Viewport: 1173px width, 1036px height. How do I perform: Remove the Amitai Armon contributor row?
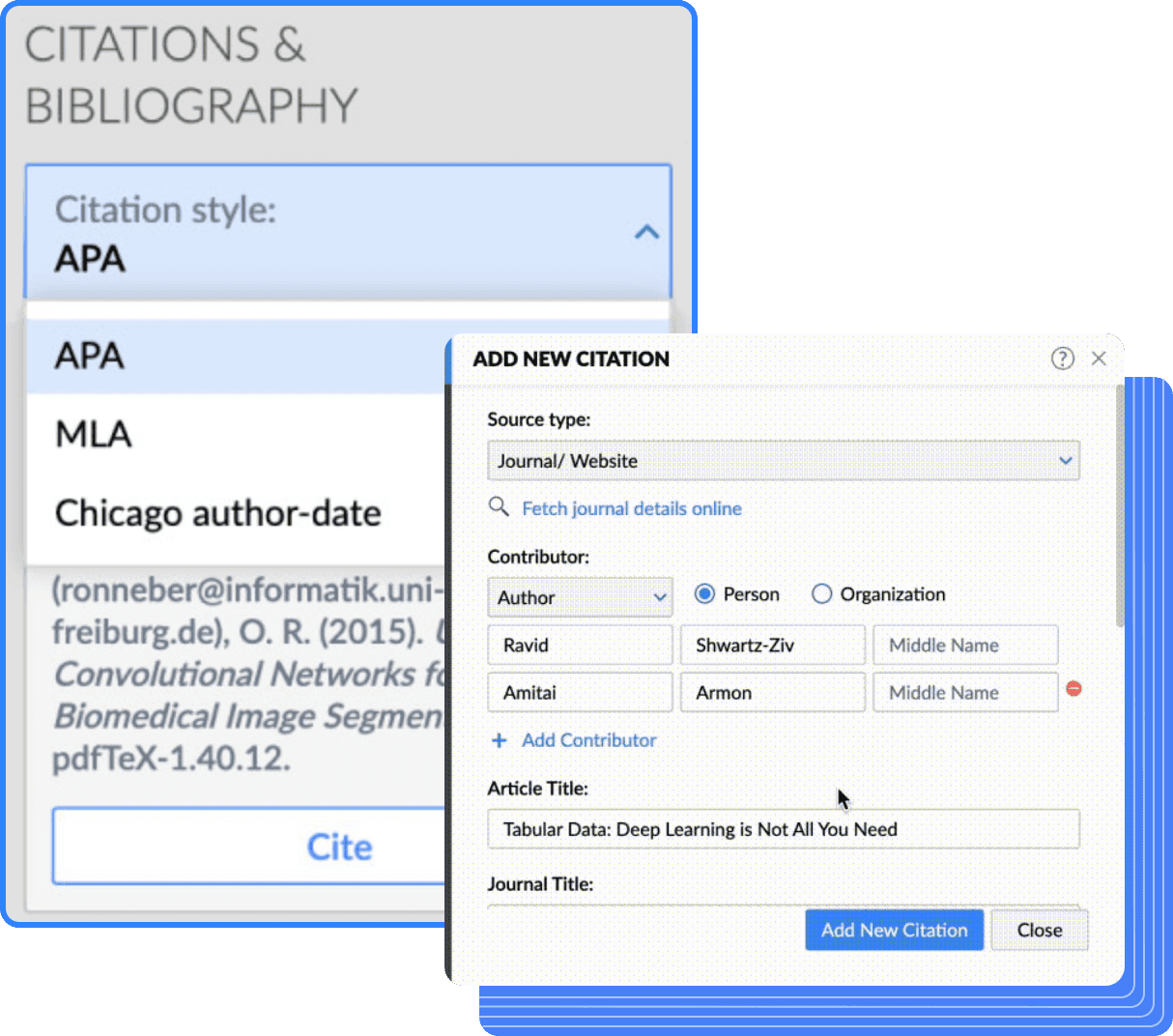click(1073, 689)
